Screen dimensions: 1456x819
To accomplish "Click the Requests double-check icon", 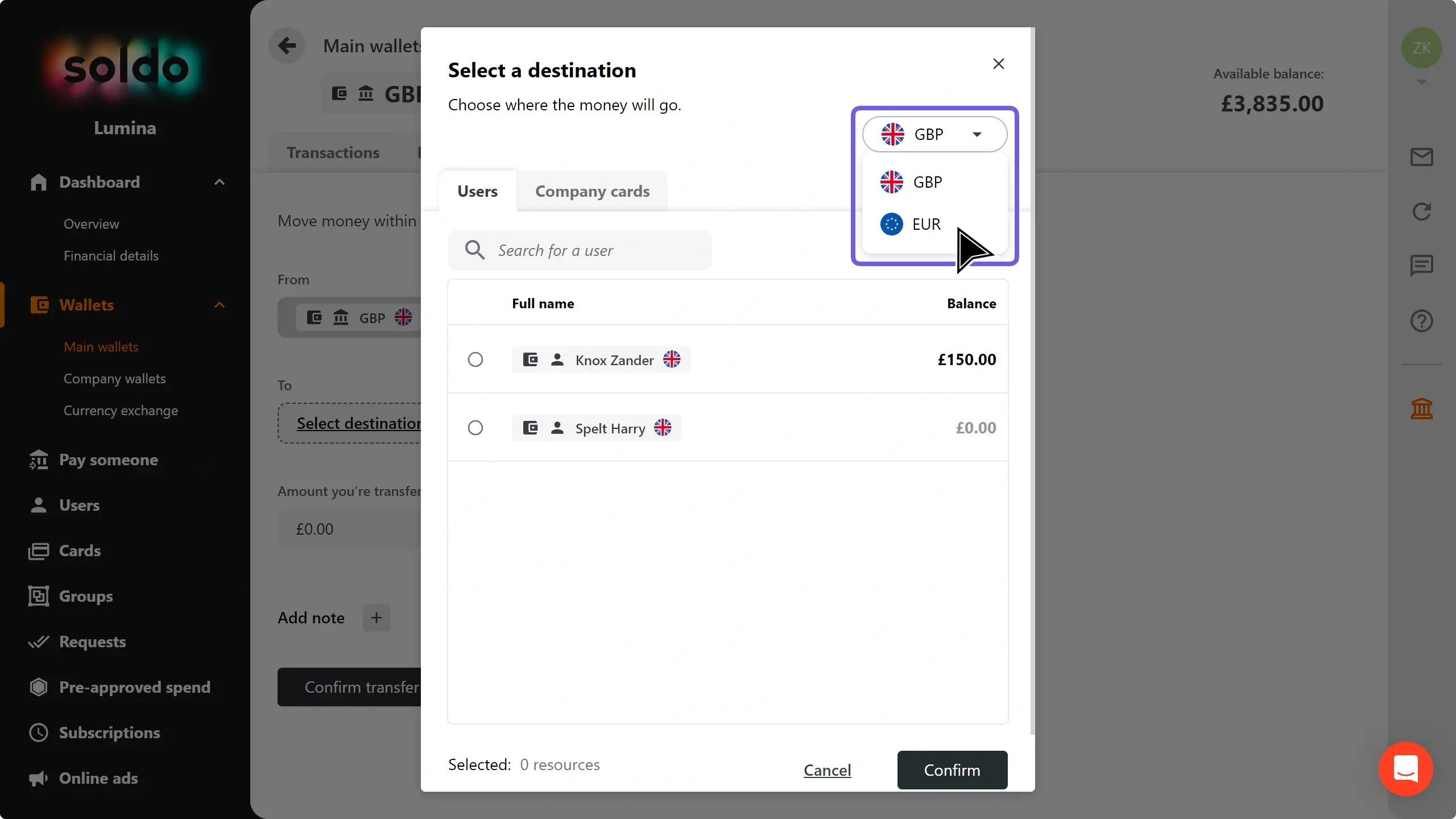I will (39, 642).
